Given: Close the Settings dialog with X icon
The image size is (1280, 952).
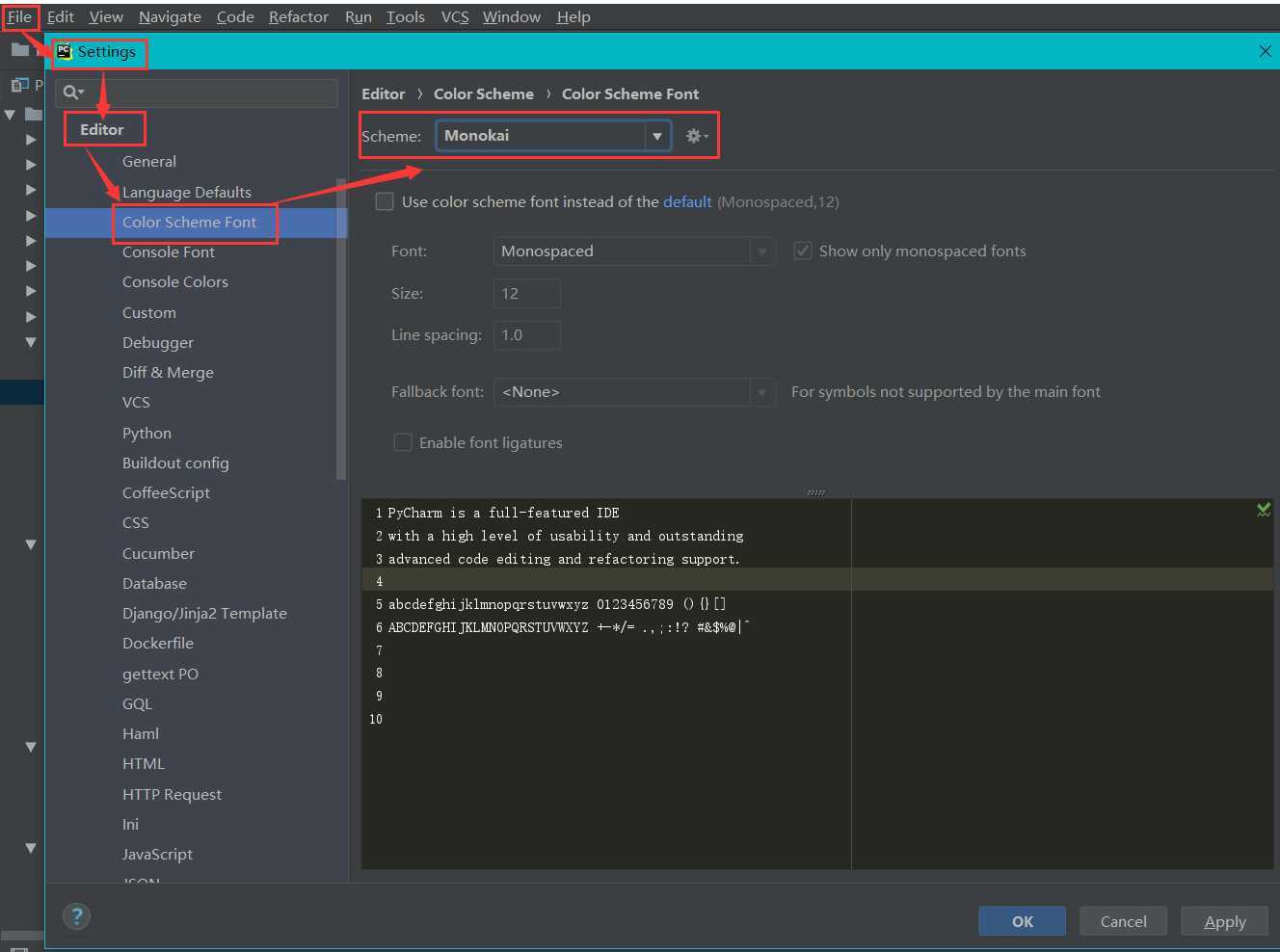Looking at the screenshot, I should 1265,51.
